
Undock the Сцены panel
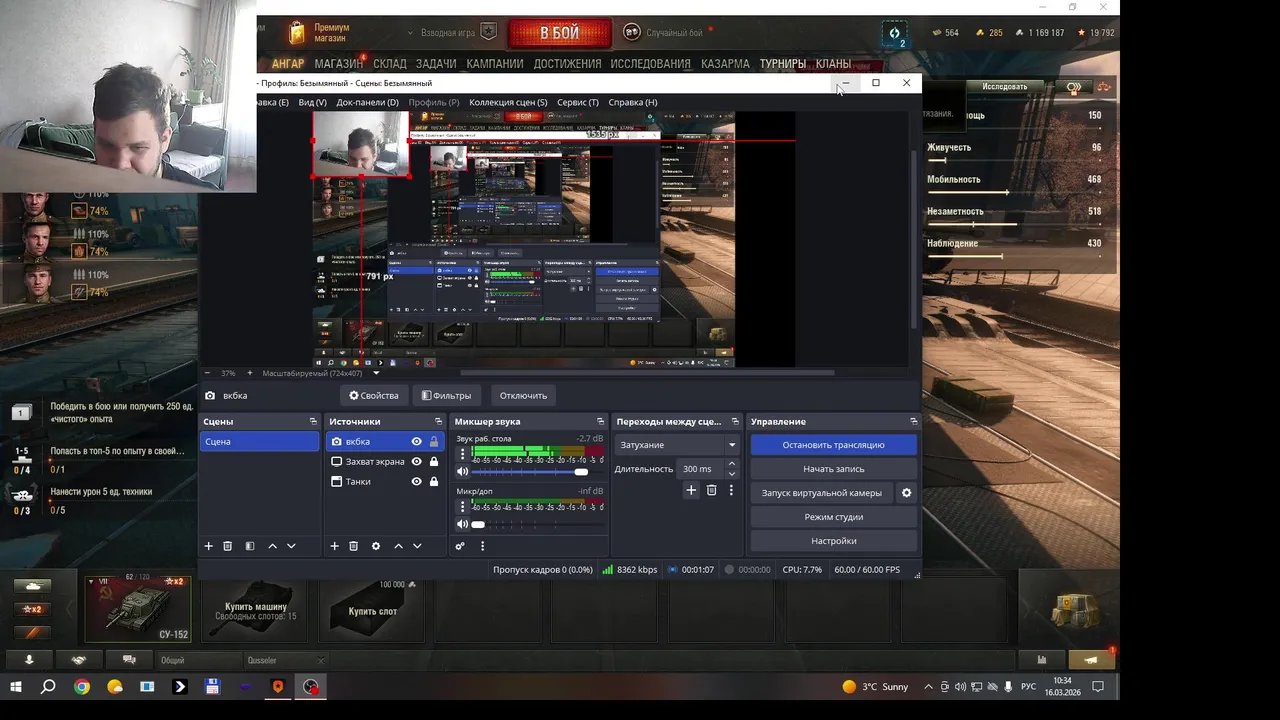point(313,421)
